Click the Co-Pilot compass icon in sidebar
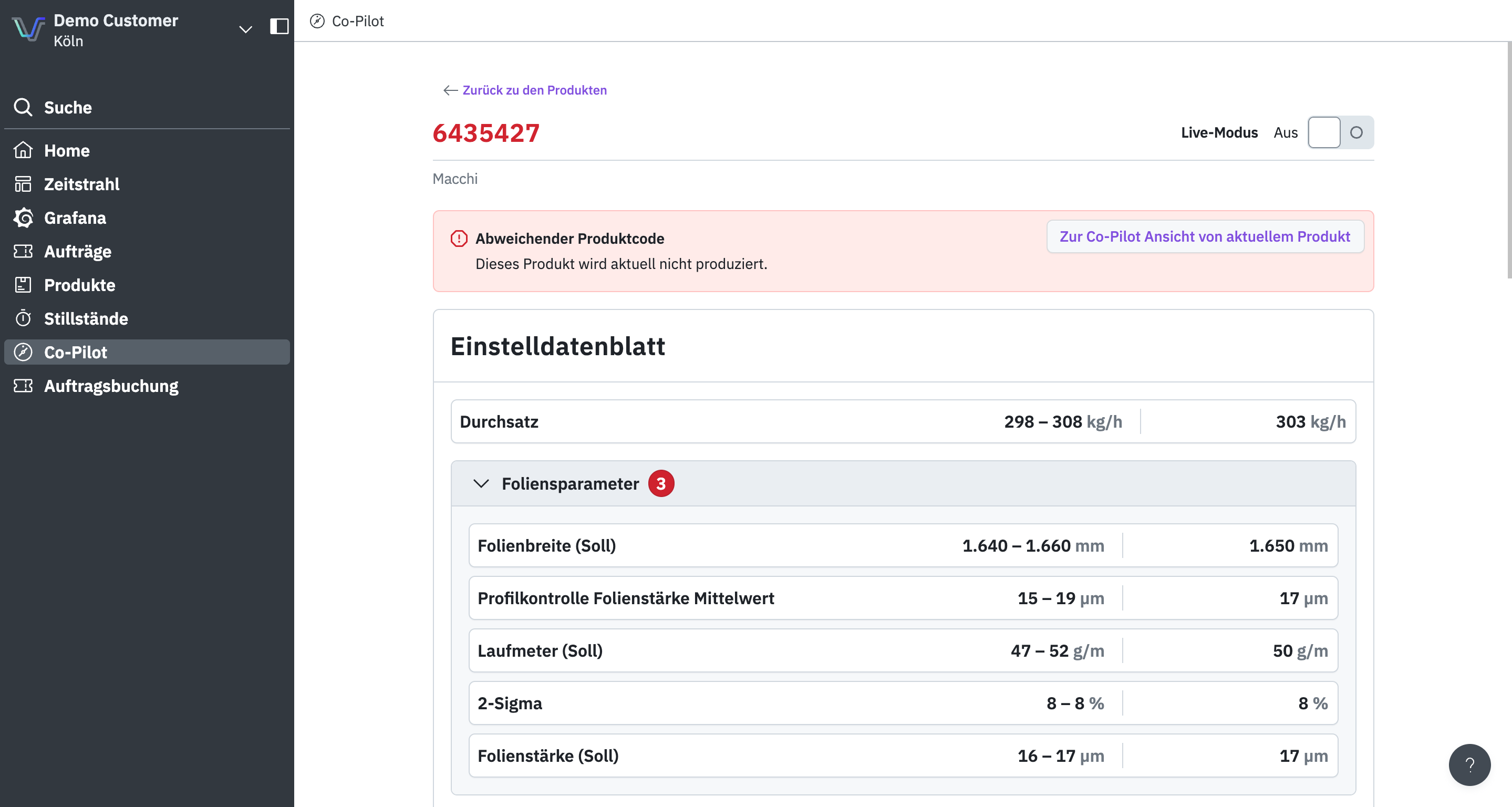 23,352
